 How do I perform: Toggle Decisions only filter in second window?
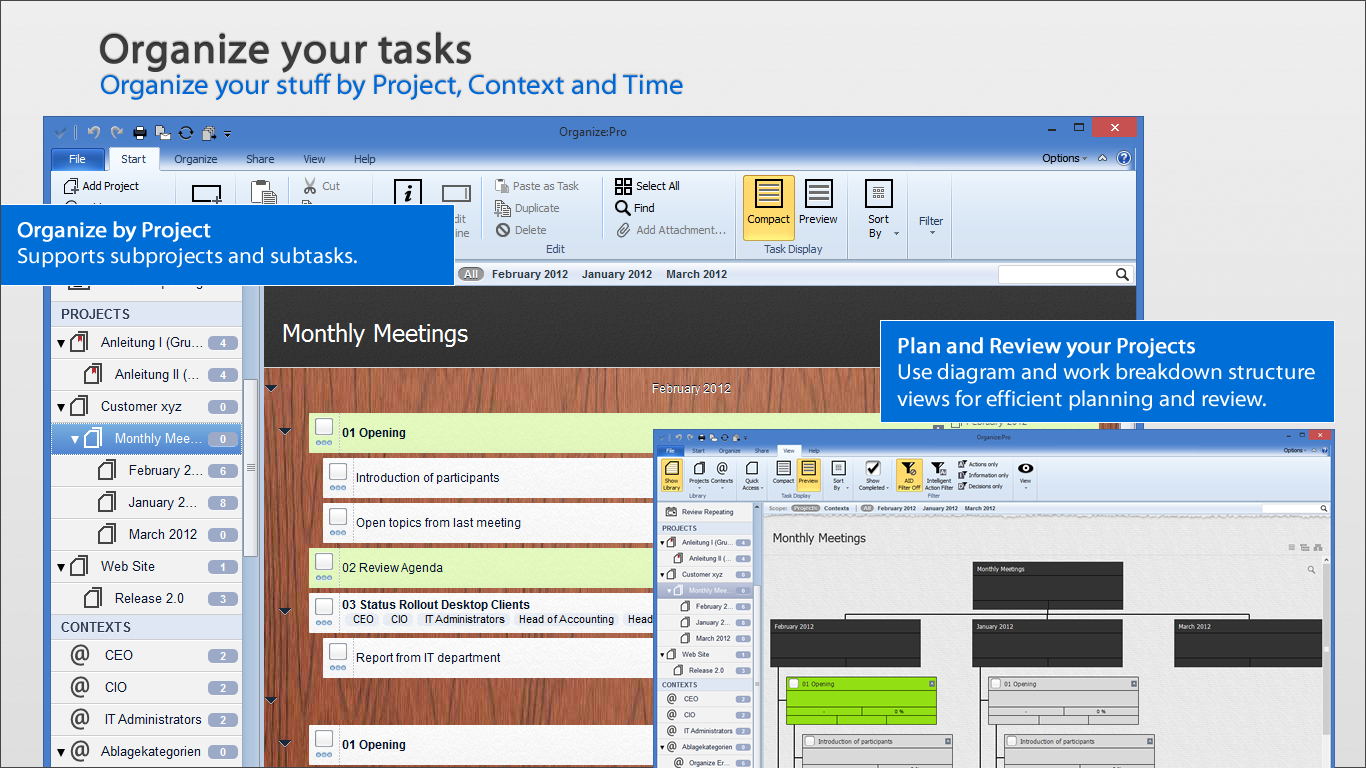[x=980, y=486]
